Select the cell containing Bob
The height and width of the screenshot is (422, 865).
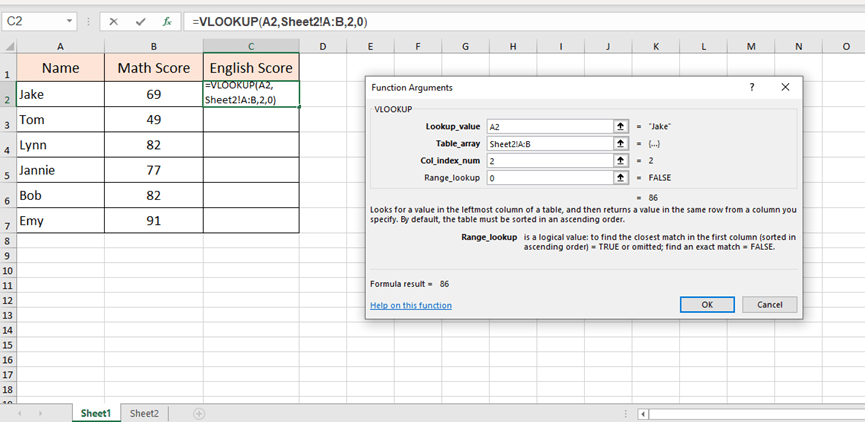pyautogui.click(x=60, y=195)
